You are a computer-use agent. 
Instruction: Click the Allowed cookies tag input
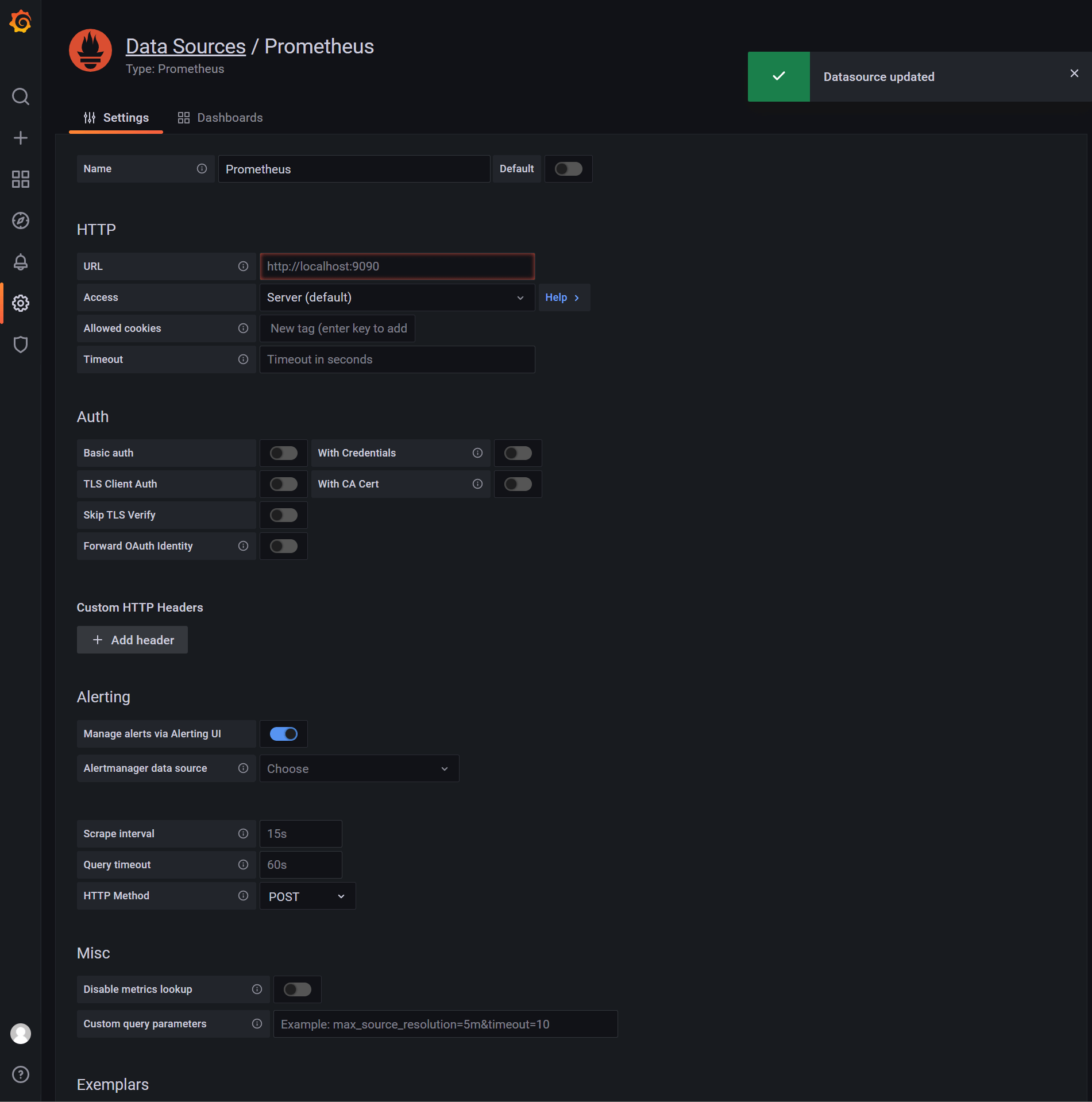click(338, 328)
